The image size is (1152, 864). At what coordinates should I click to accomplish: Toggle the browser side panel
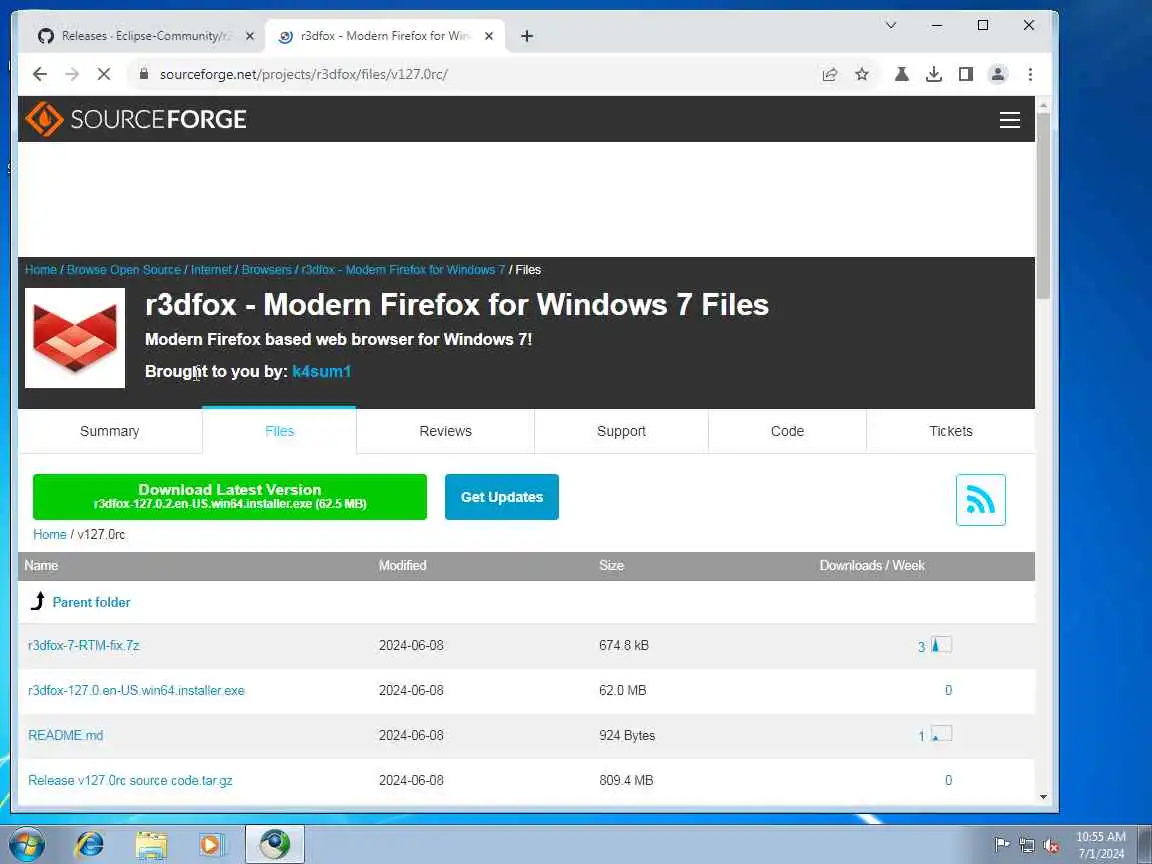pyautogui.click(x=965, y=74)
